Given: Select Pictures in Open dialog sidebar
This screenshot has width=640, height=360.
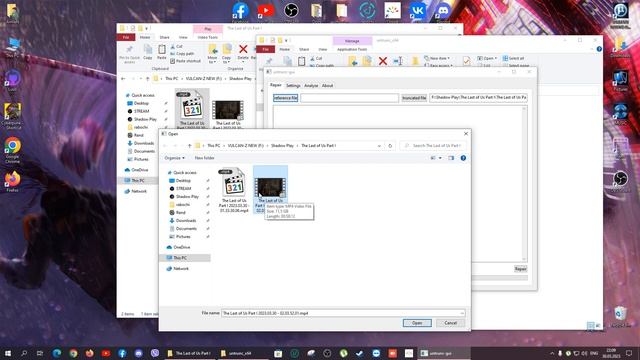Looking at the screenshot, I should click(183, 237).
